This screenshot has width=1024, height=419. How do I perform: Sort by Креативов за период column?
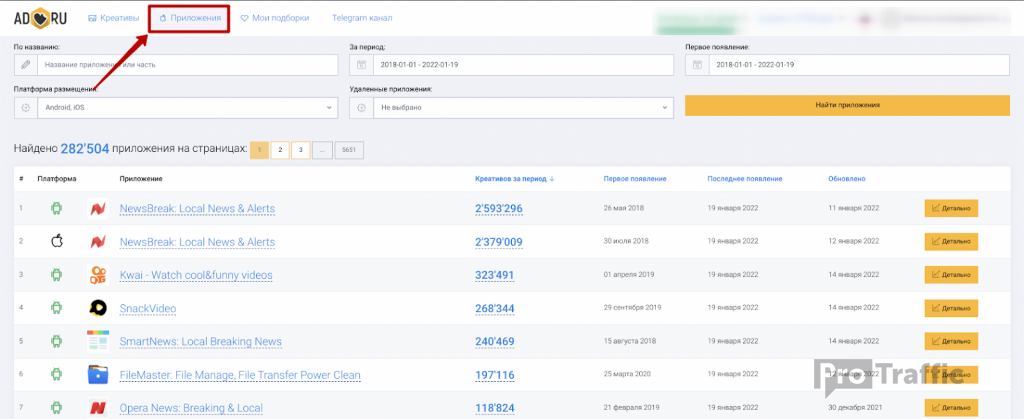(515, 179)
